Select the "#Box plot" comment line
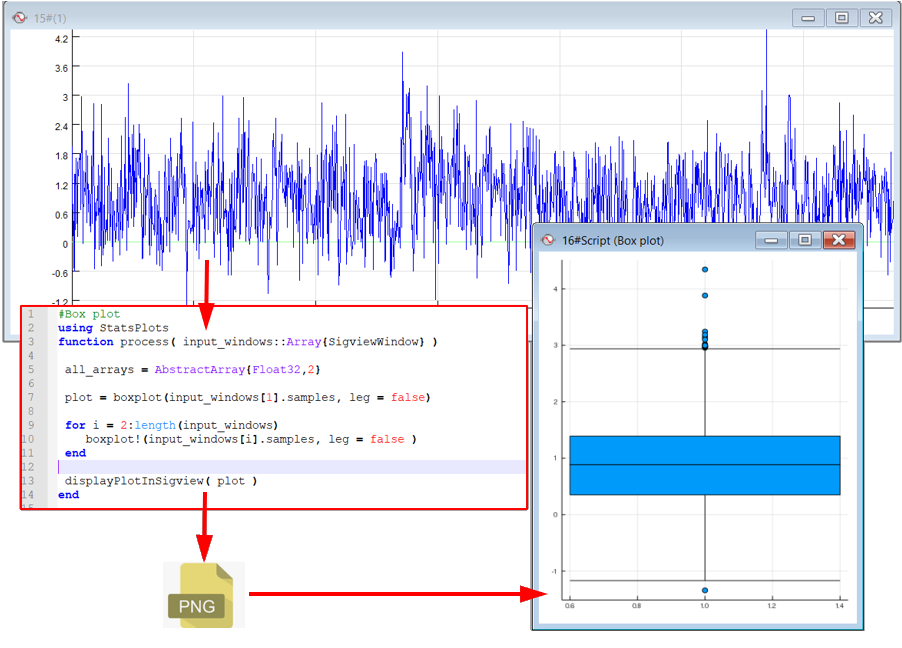Screen dimensions: 902x648 pos(89,314)
